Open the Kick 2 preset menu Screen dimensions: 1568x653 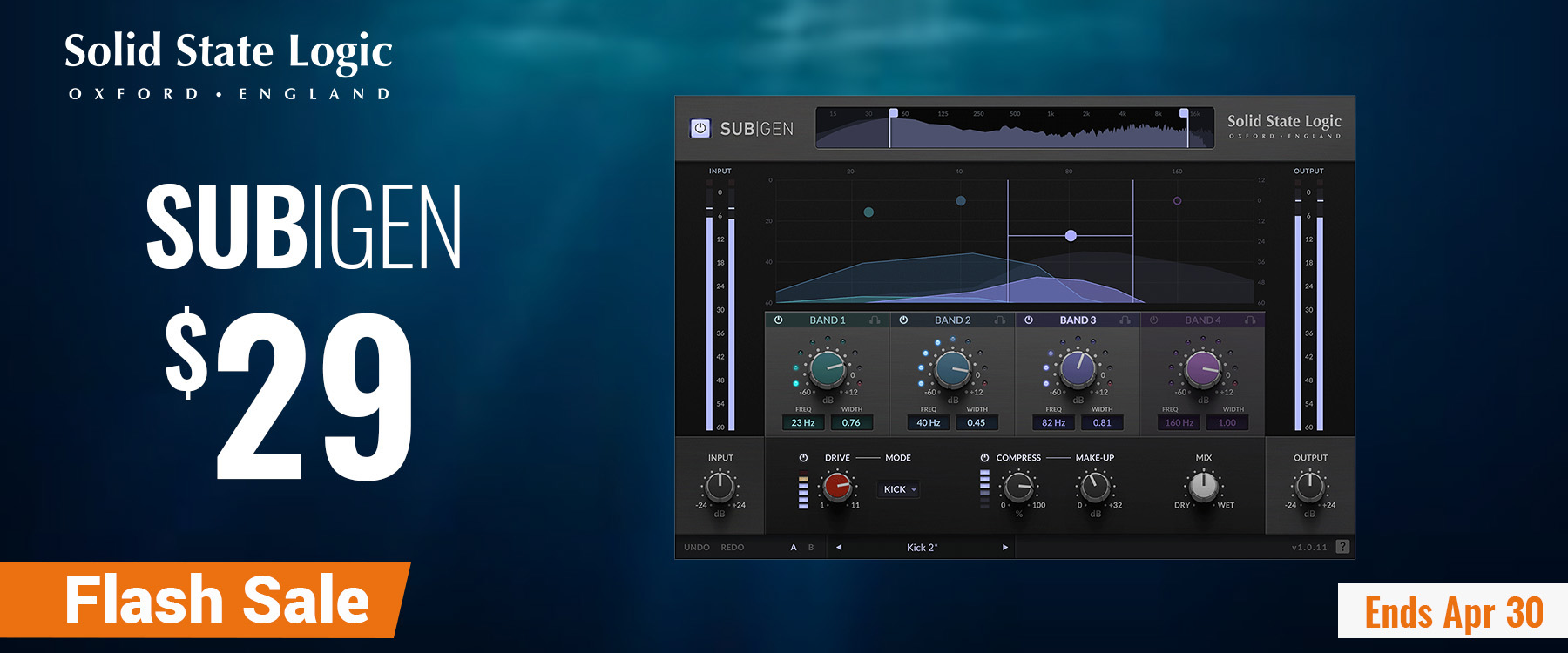point(922,548)
